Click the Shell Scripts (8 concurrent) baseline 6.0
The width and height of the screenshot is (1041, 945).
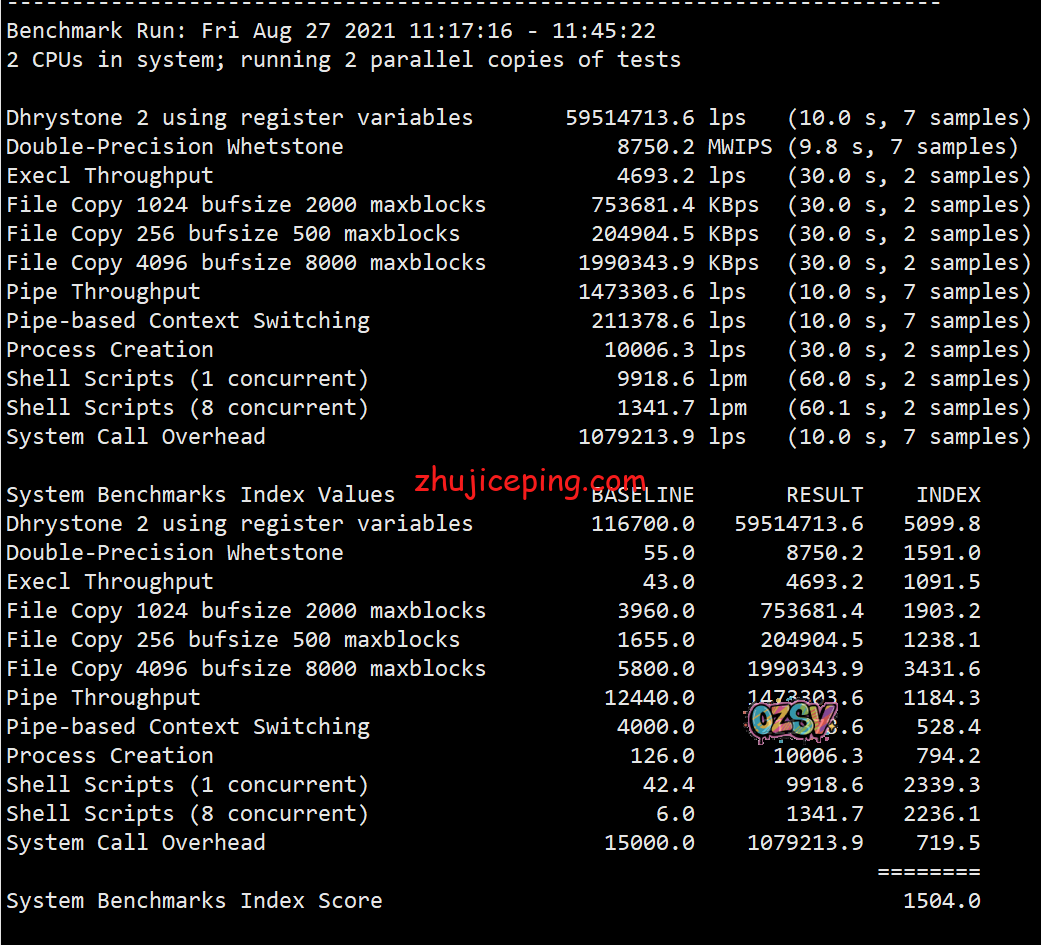674,814
